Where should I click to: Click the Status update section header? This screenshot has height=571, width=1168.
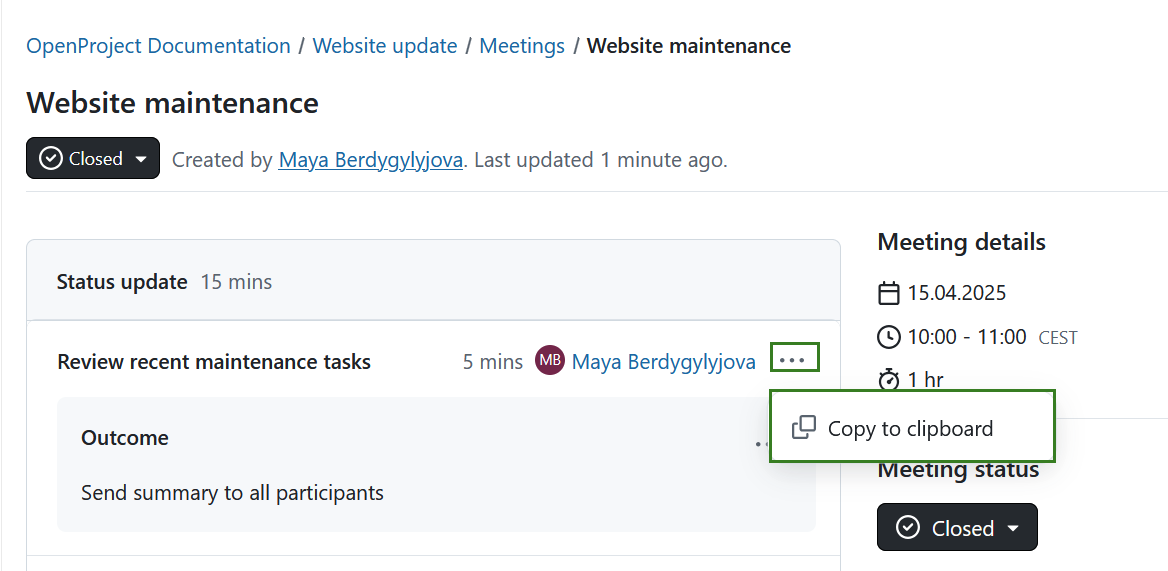(x=122, y=282)
